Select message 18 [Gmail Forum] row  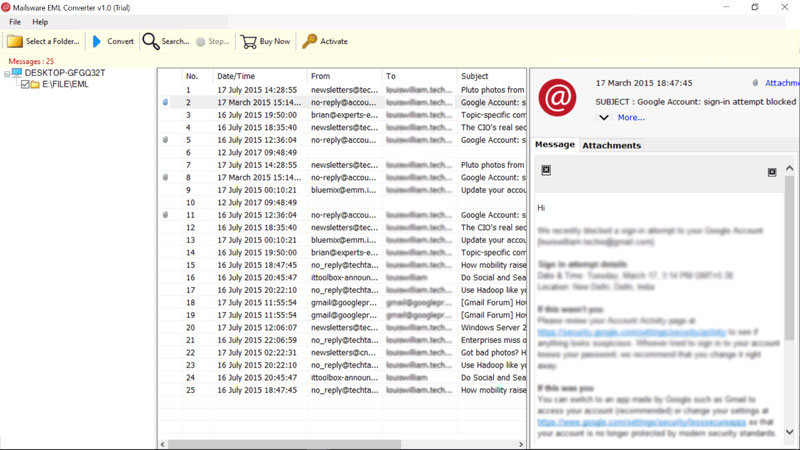pyautogui.click(x=342, y=303)
